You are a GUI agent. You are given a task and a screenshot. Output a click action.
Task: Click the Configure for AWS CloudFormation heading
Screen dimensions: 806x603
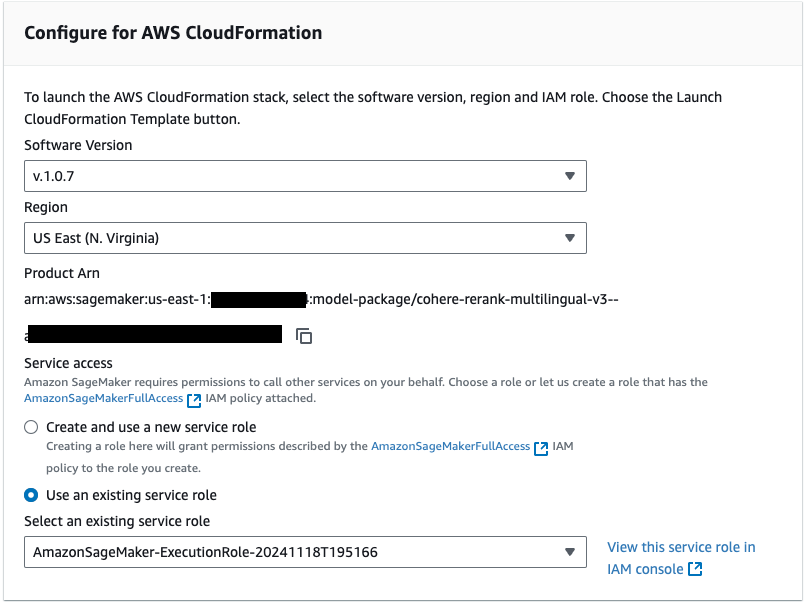(173, 33)
